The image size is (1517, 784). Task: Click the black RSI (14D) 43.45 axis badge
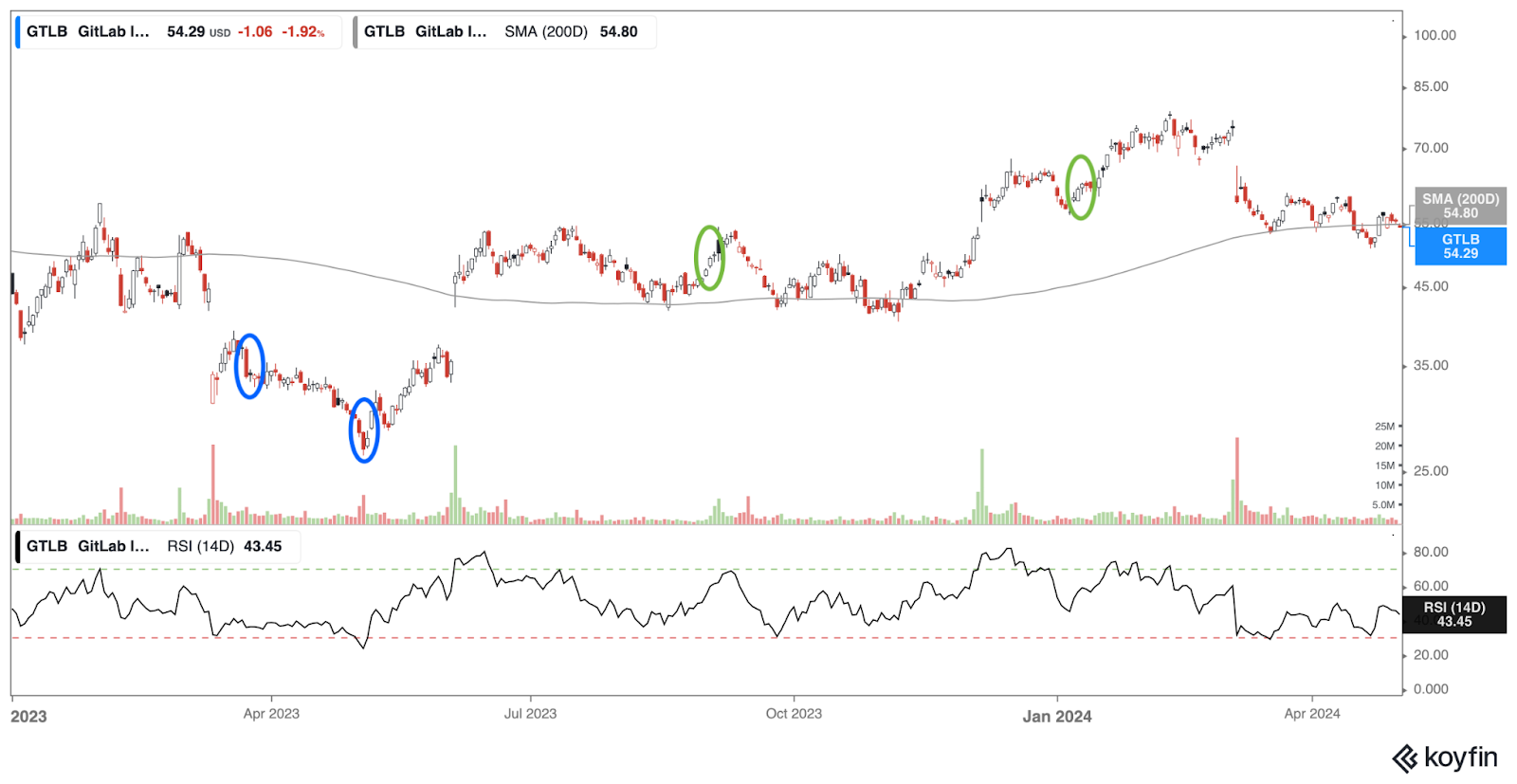1454,614
